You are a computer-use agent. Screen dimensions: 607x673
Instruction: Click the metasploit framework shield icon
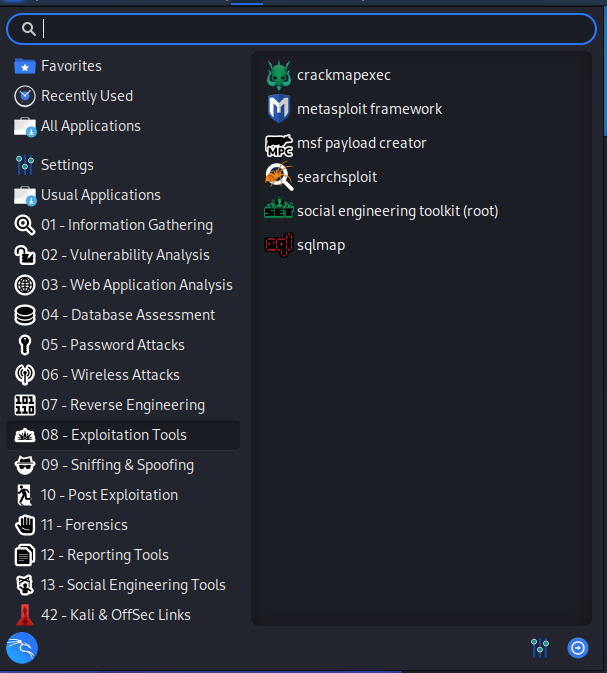(x=279, y=109)
